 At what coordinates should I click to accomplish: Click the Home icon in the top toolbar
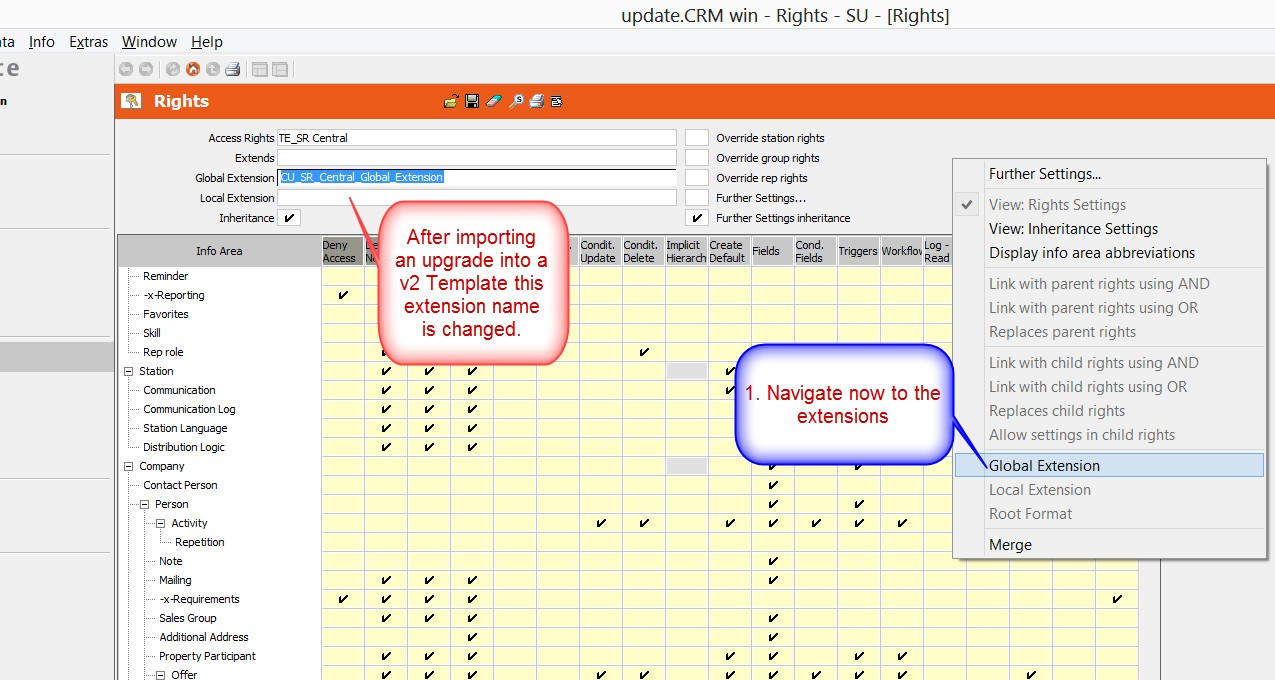[x=192, y=69]
